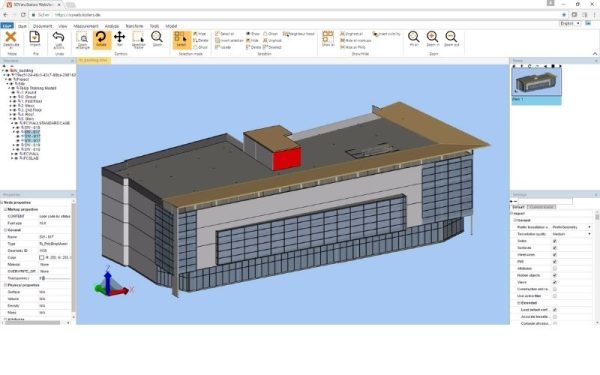This screenshot has height=375, width=600.
Task: Click the Ghost selection button
Action: (x=271, y=34)
